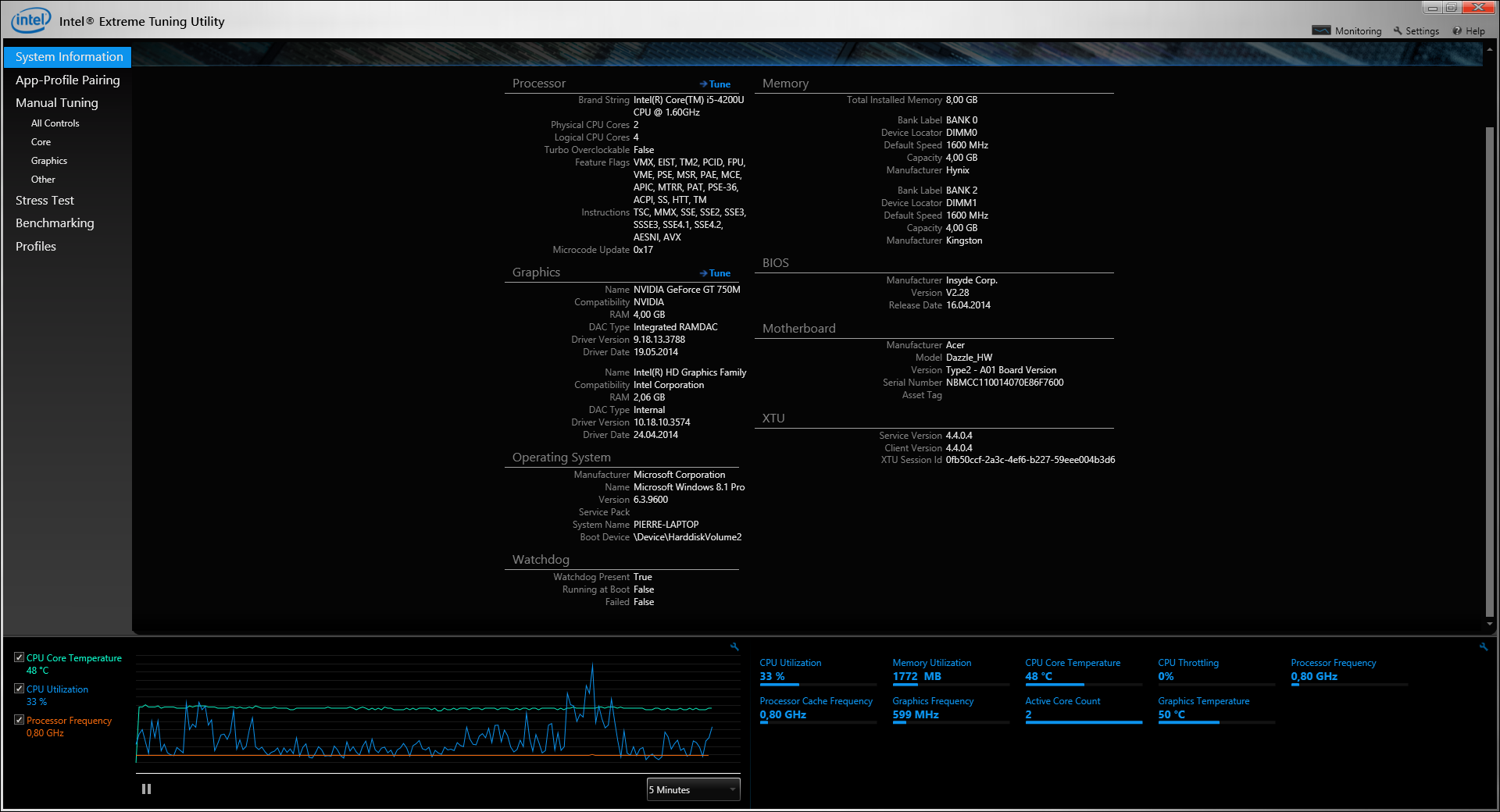Open the Profiles section
Image resolution: width=1500 pixels, height=812 pixels.
click(x=36, y=247)
